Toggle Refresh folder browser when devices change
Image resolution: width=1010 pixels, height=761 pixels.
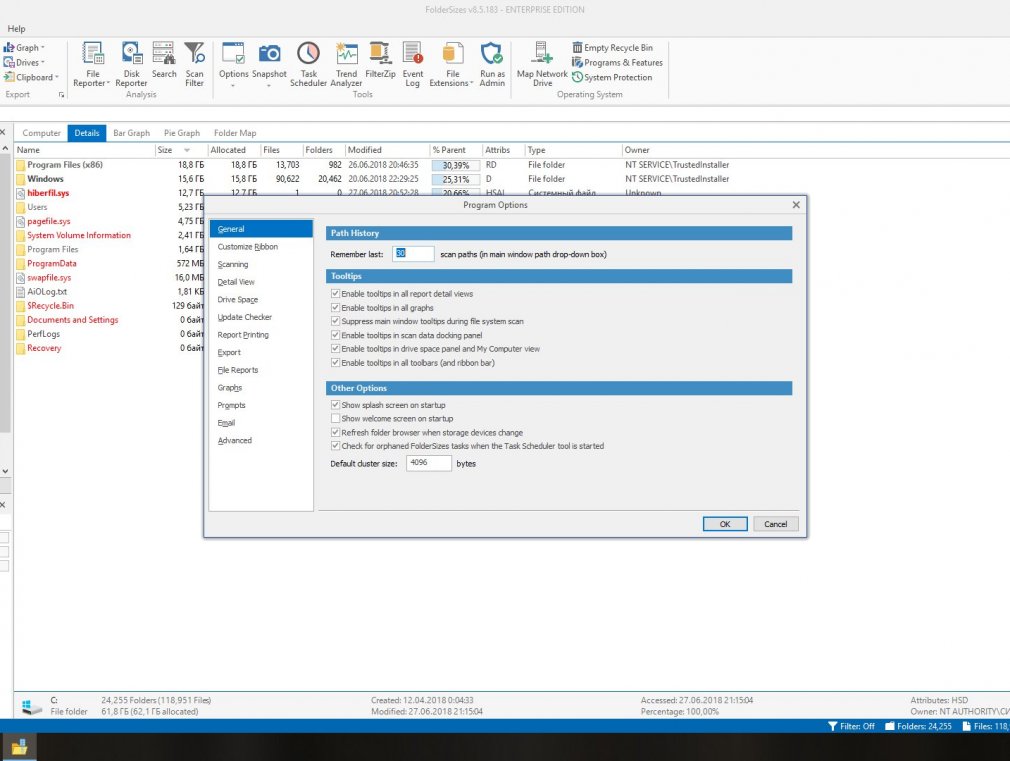(335, 432)
